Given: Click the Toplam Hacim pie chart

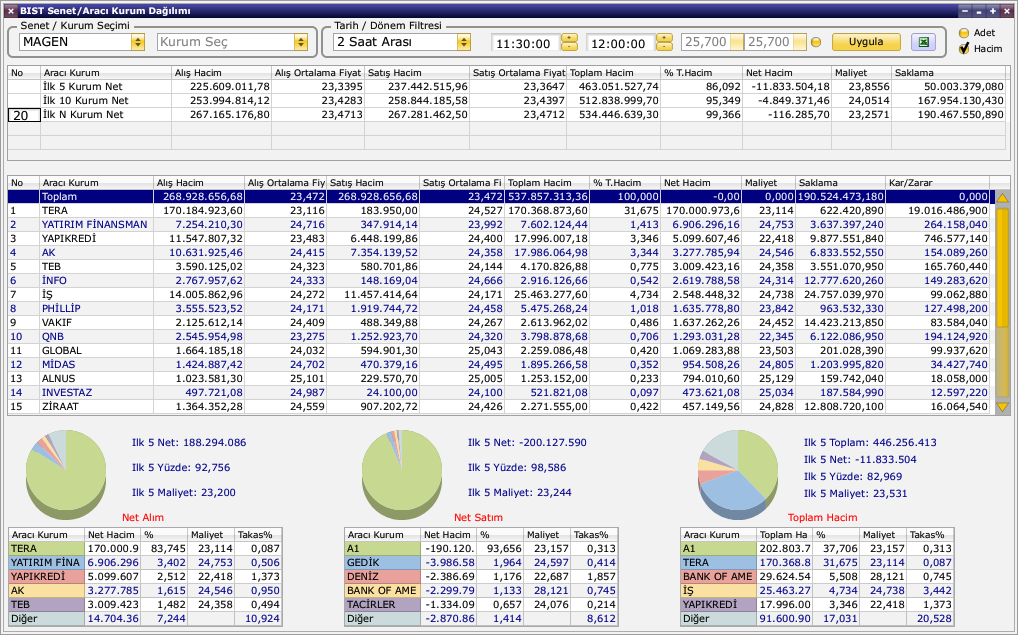Looking at the screenshot, I should pos(739,468).
